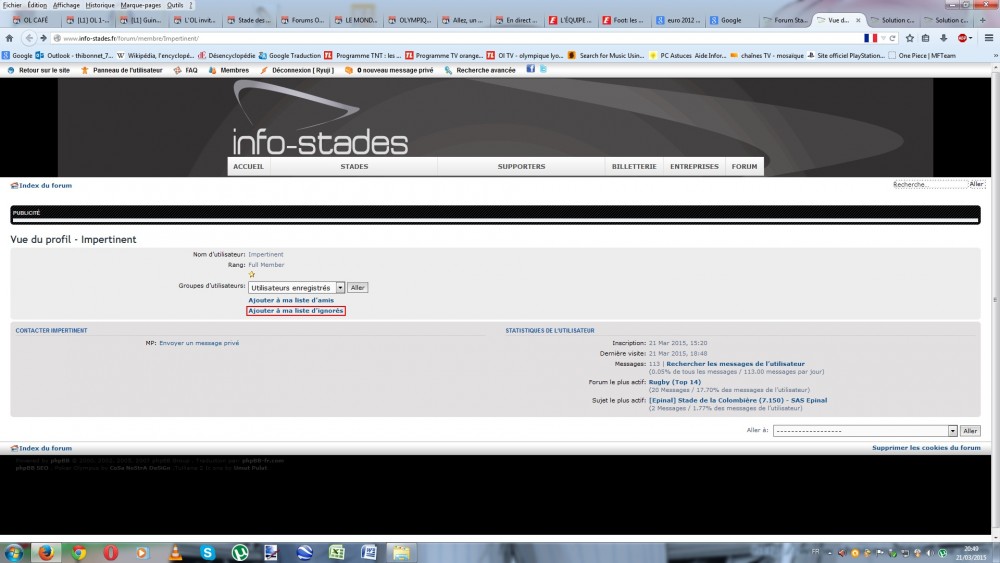1000x563 pixels.
Task: Switch to the 'Forum Sta...' tab
Action: 785,20
